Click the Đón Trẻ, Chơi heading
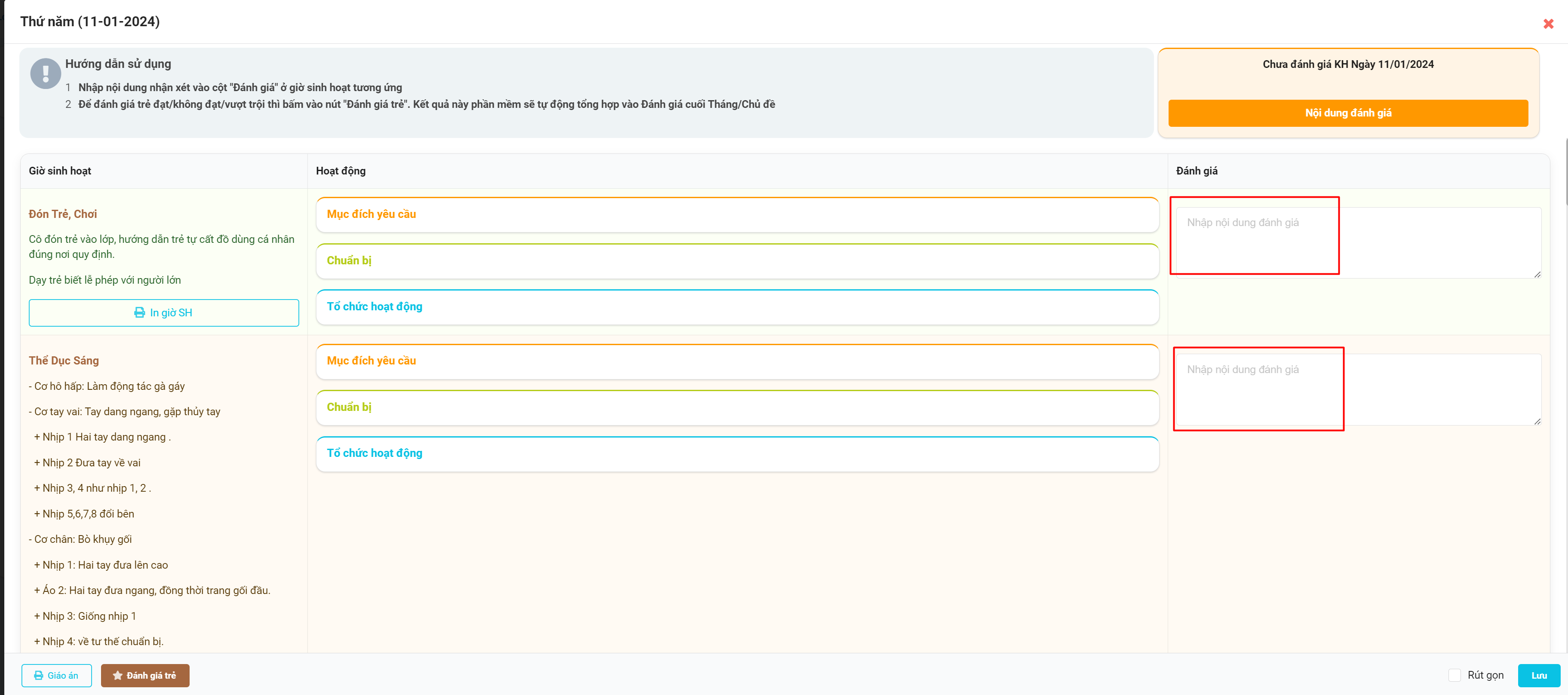 coord(63,214)
